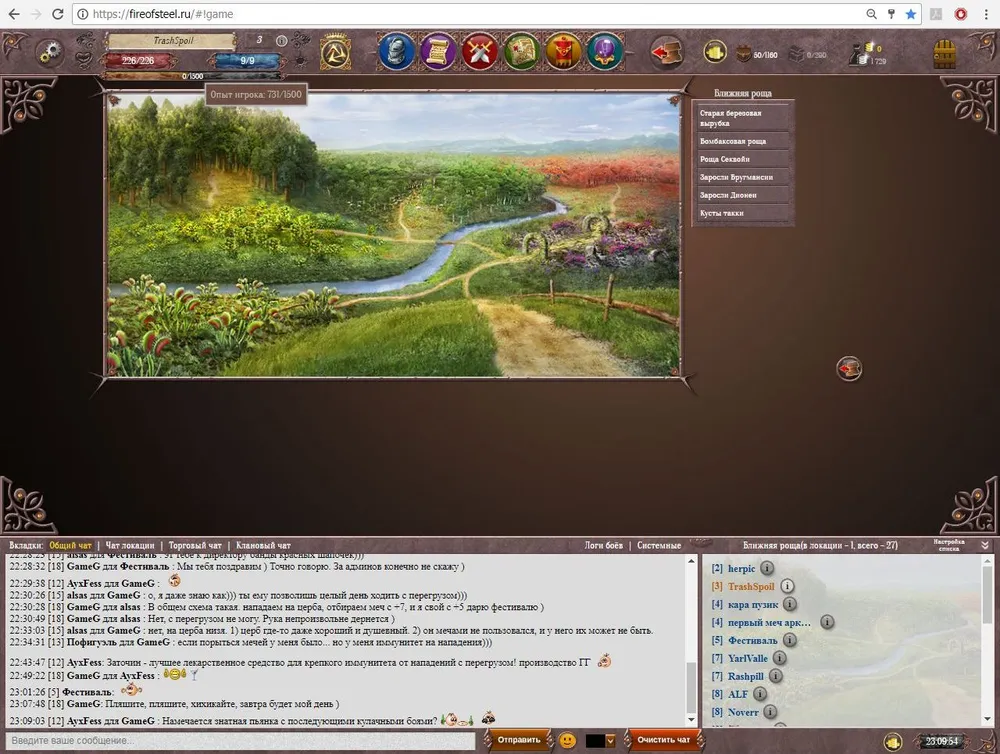Click the round red arrow icon below location list
The height and width of the screenshot is (754, 1000).
click(849, 368)
